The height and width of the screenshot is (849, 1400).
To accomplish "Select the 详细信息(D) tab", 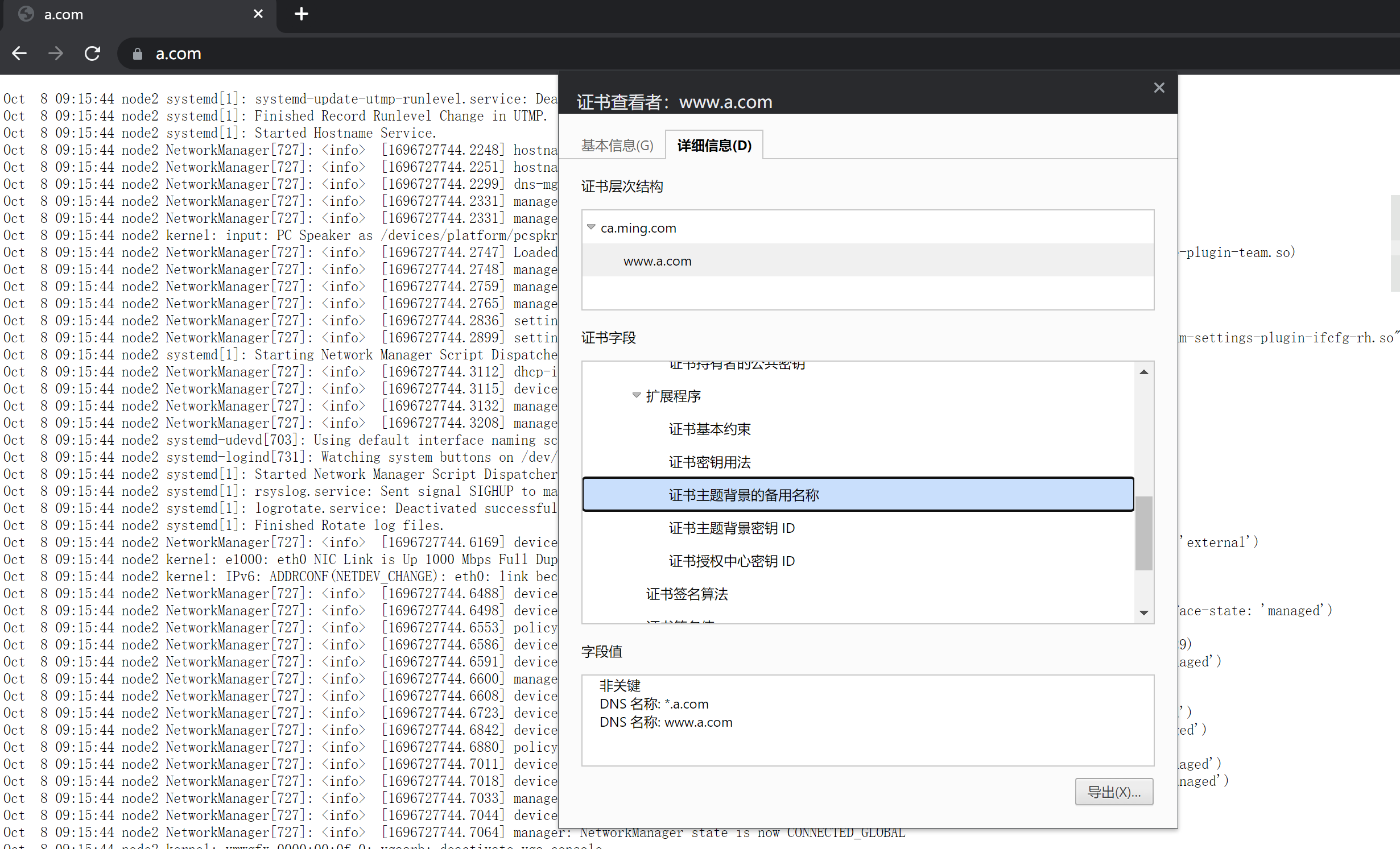I will (x=714, y=146).
